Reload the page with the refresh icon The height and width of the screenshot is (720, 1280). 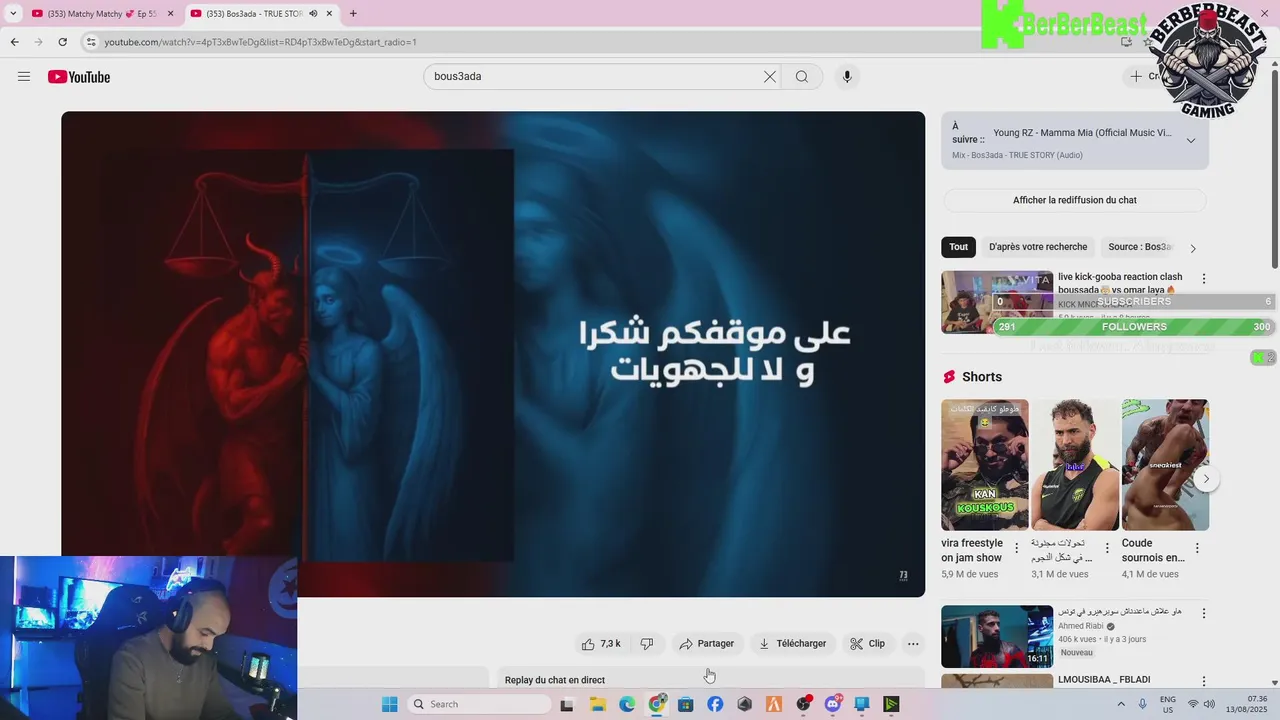62,42
